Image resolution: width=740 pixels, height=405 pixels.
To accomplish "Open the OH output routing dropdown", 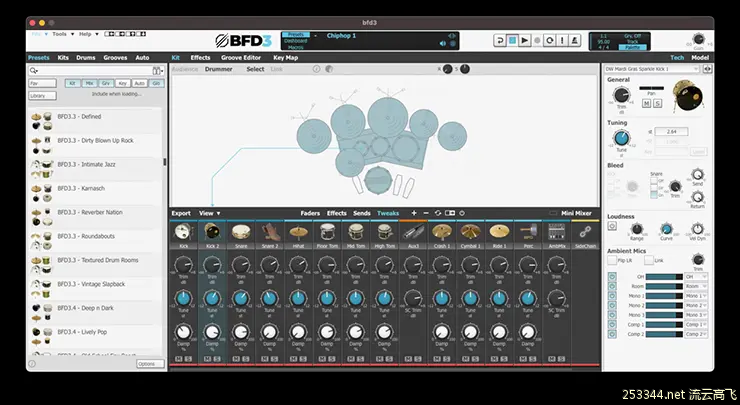I will coord(696,277).
